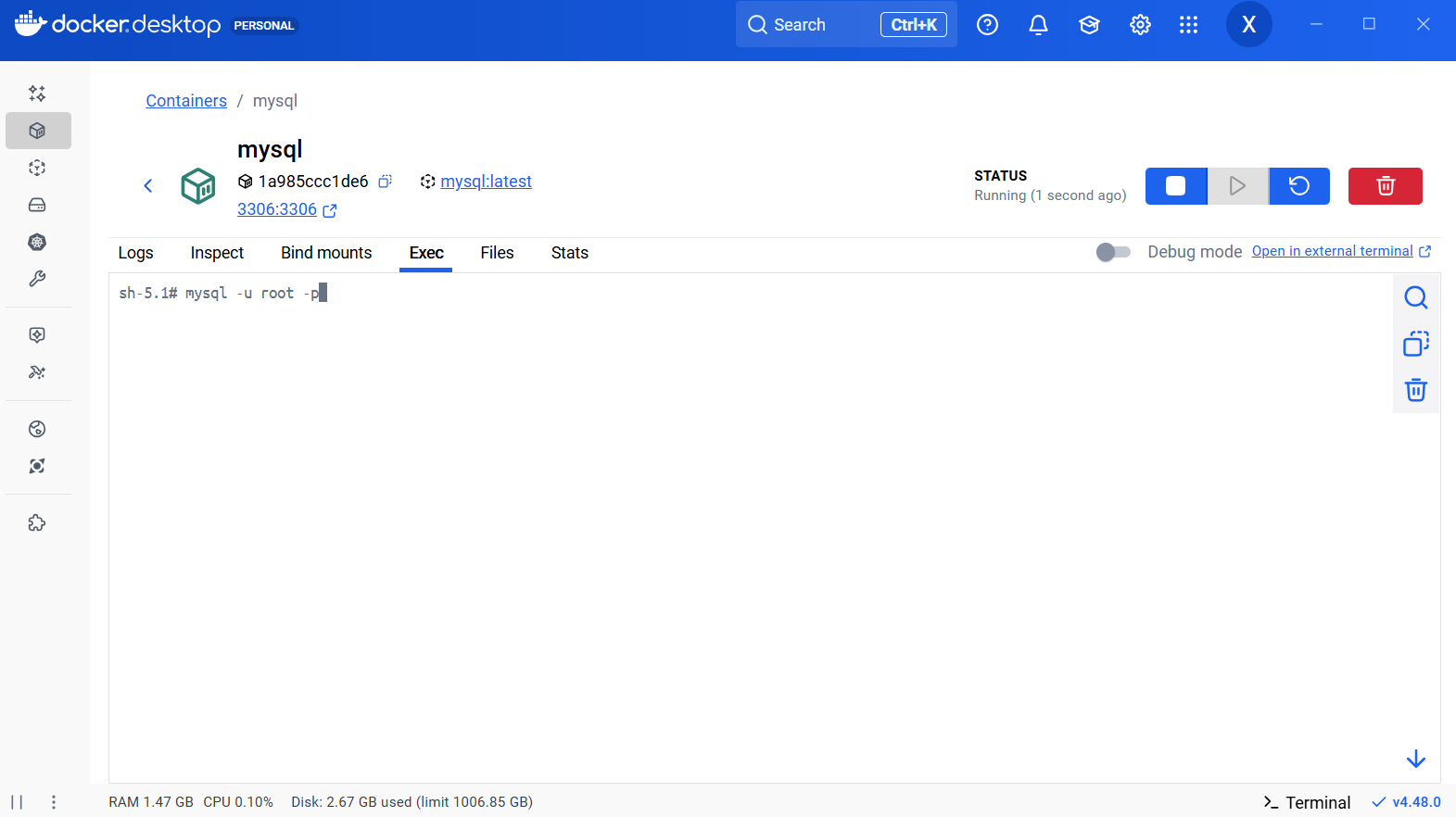Viewport: 1456px width, 817px height.
Task: Check version v4.48.0 update status
Action: [1406, 802]
